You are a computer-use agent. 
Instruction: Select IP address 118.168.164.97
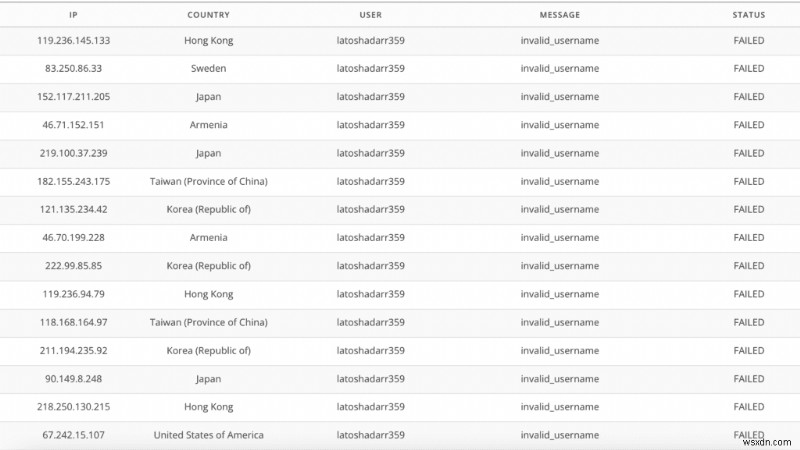[74, 322]
